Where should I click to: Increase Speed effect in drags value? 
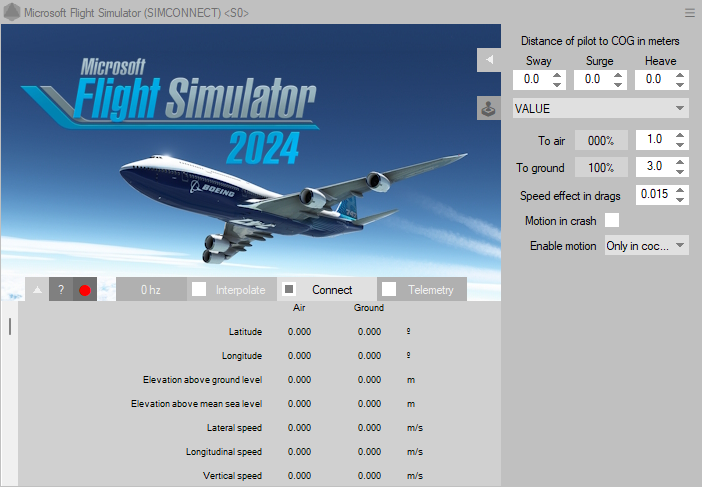coord(680,190)
